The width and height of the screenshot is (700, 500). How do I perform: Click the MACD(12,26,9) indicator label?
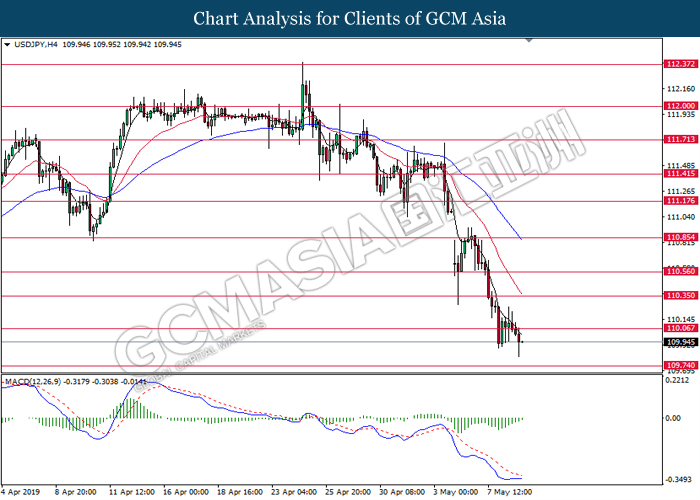click(33, 382)
